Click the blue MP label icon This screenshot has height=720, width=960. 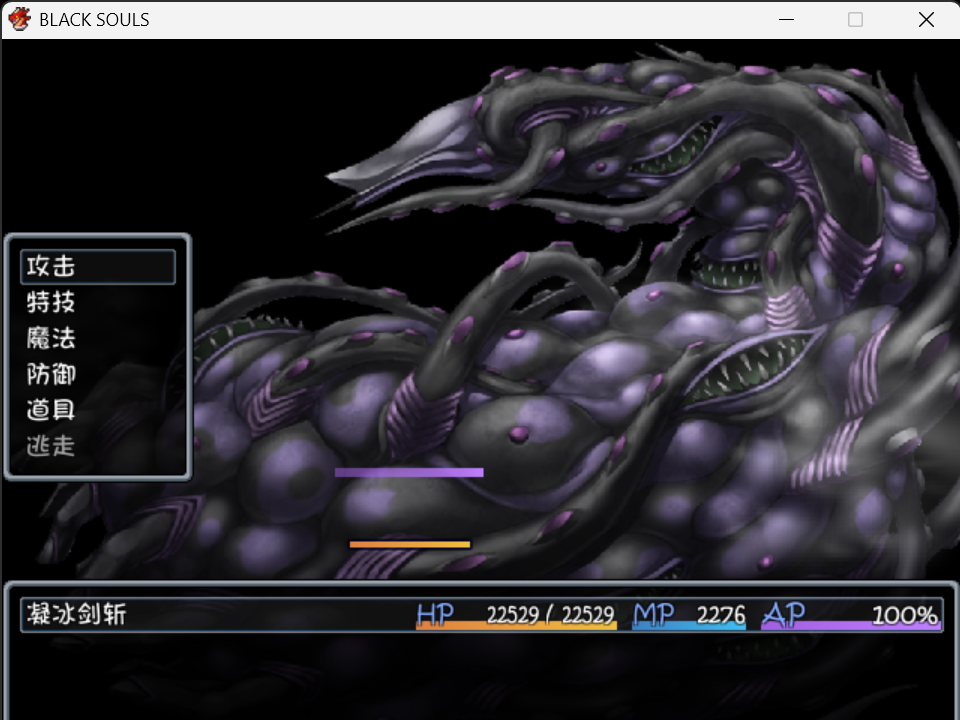(x=653, y=614)
